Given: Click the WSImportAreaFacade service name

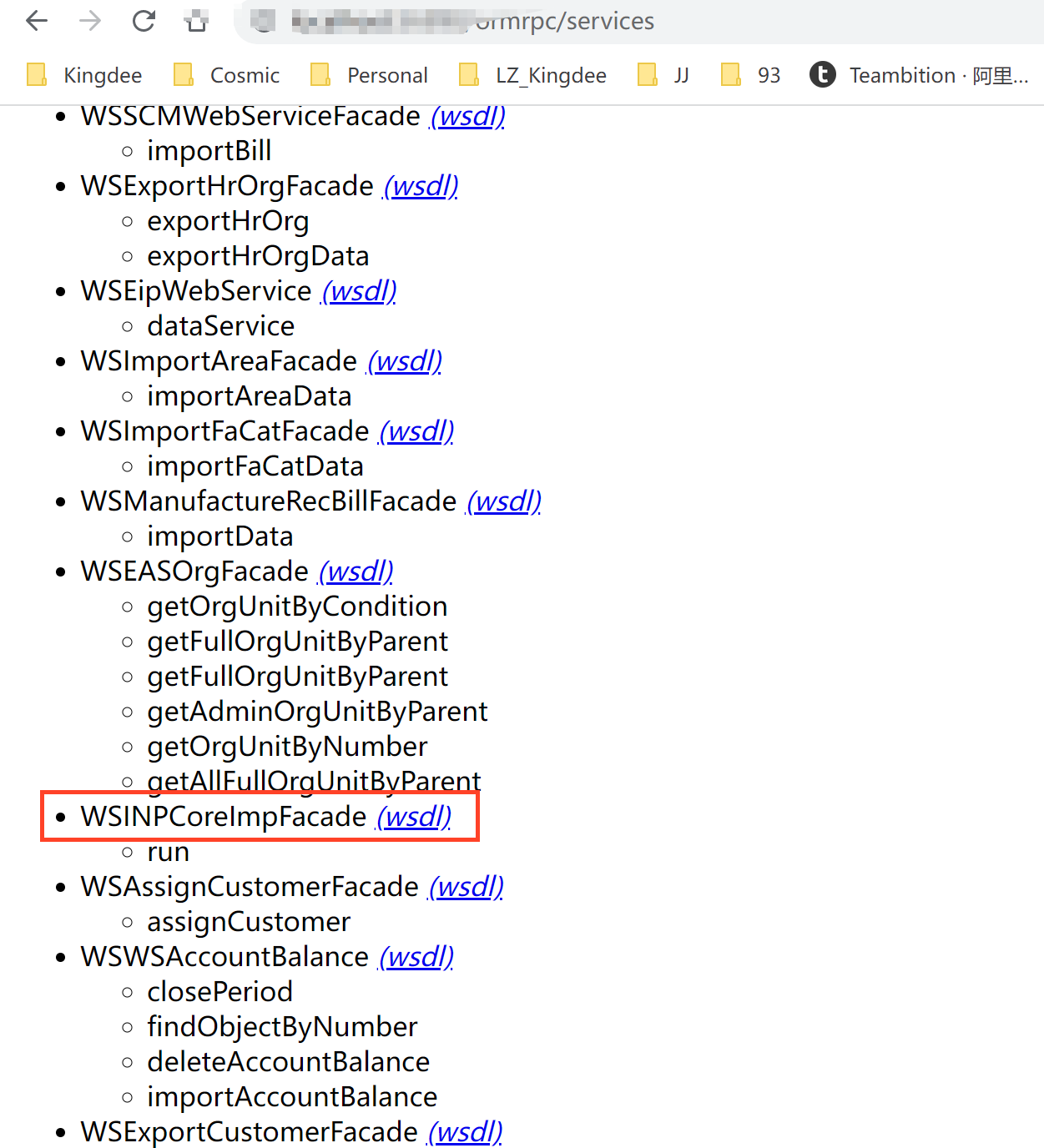Looking at the screenshot, I should click(219, 361).
